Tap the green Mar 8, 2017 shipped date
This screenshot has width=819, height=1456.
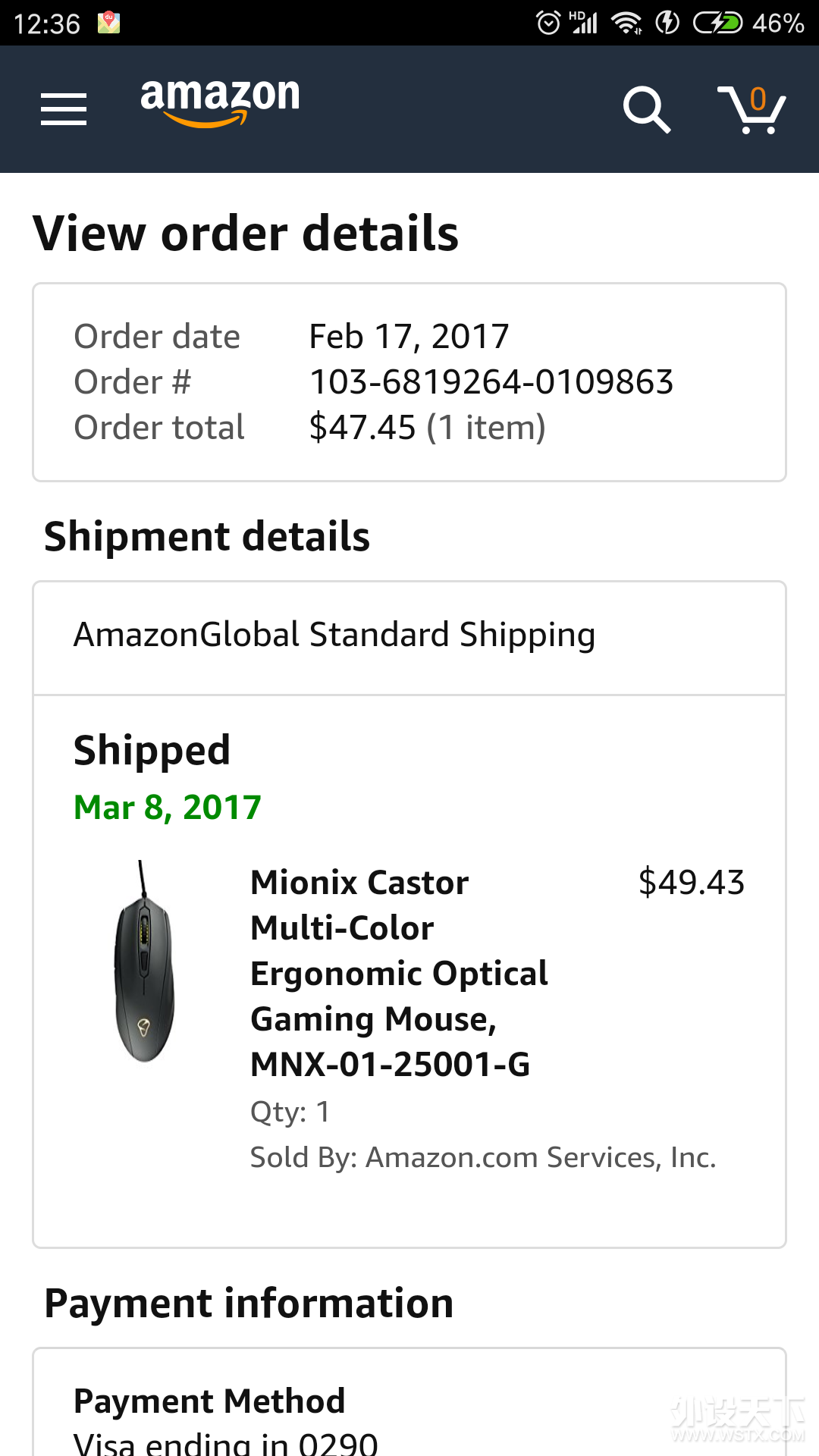(x=168, y=808)
